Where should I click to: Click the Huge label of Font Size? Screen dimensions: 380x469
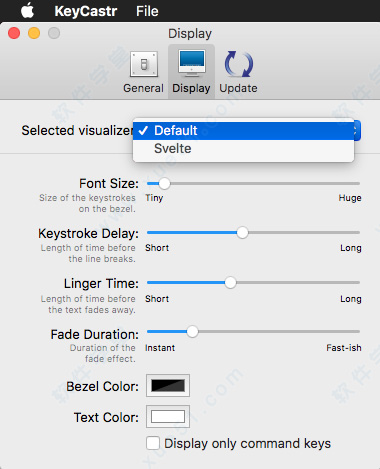tap(350, 198)
